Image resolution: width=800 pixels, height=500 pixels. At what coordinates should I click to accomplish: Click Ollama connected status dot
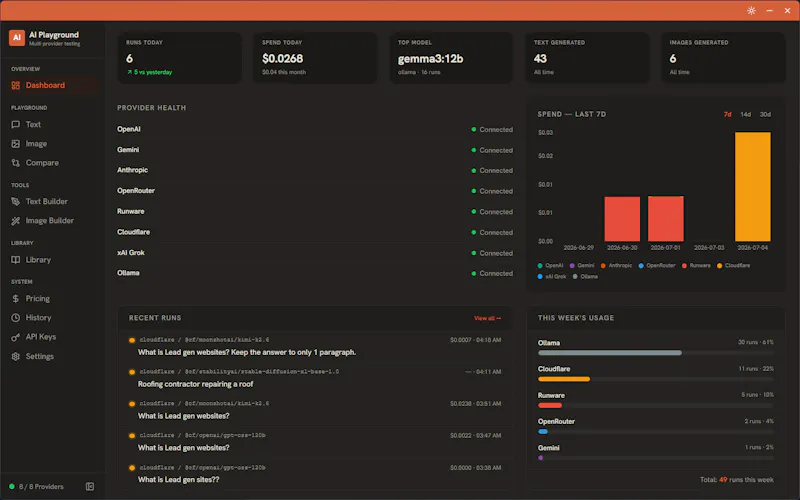pos(474,273)
